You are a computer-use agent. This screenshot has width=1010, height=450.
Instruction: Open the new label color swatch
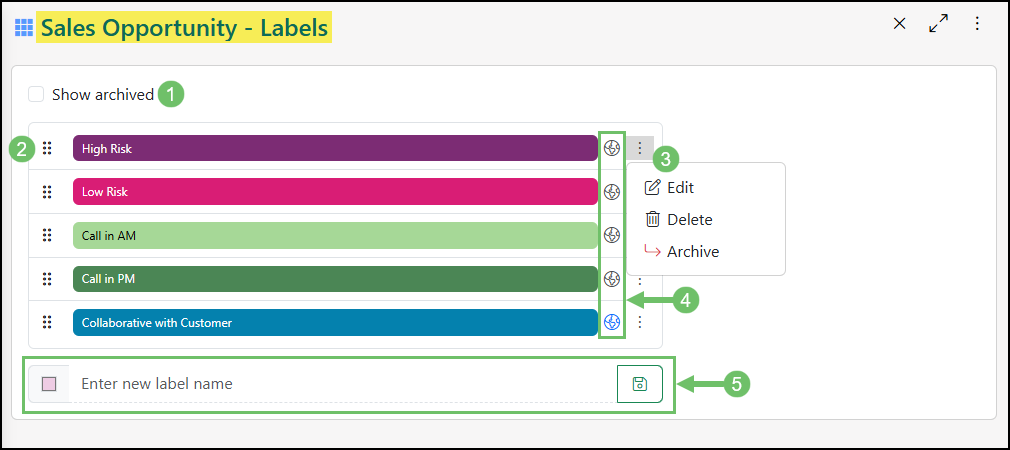(x=49, y=384)
